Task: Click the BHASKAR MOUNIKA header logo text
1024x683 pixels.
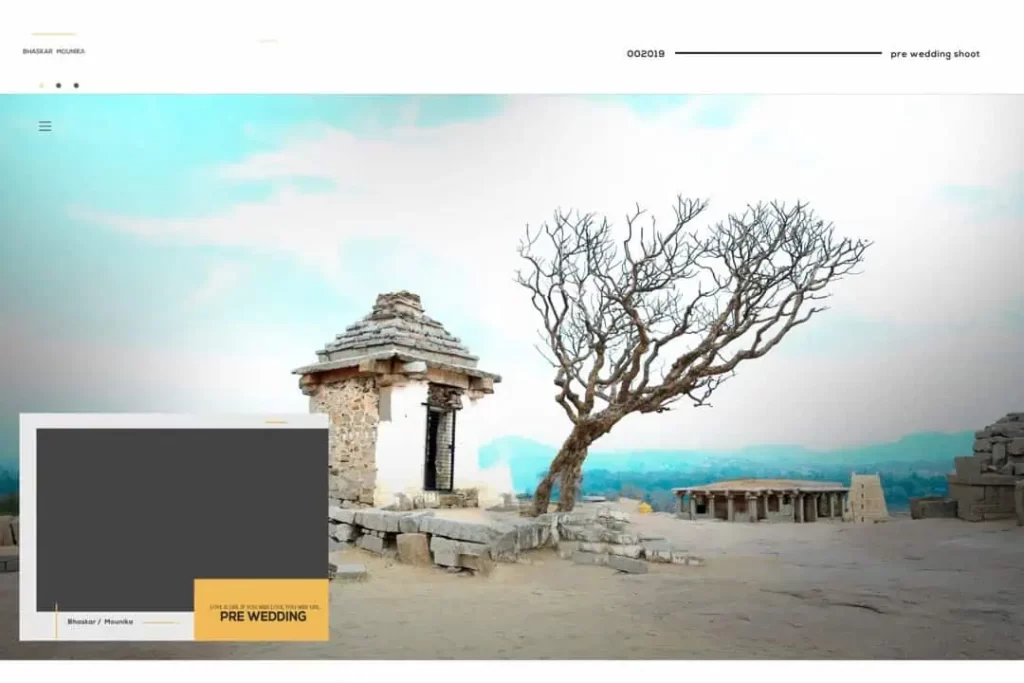Action: 54,51
